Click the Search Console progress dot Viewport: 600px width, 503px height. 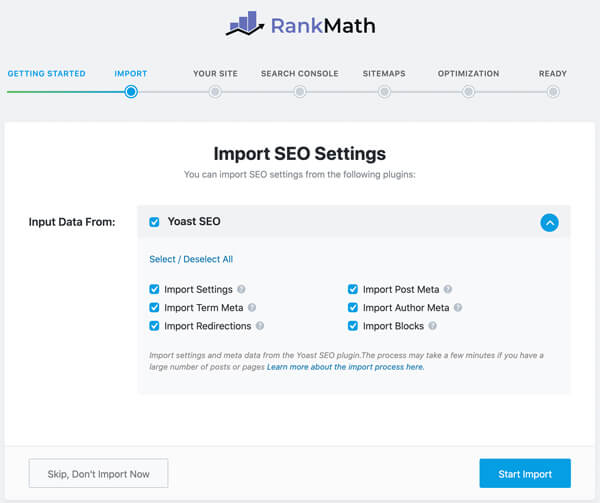tap(300, 92)
